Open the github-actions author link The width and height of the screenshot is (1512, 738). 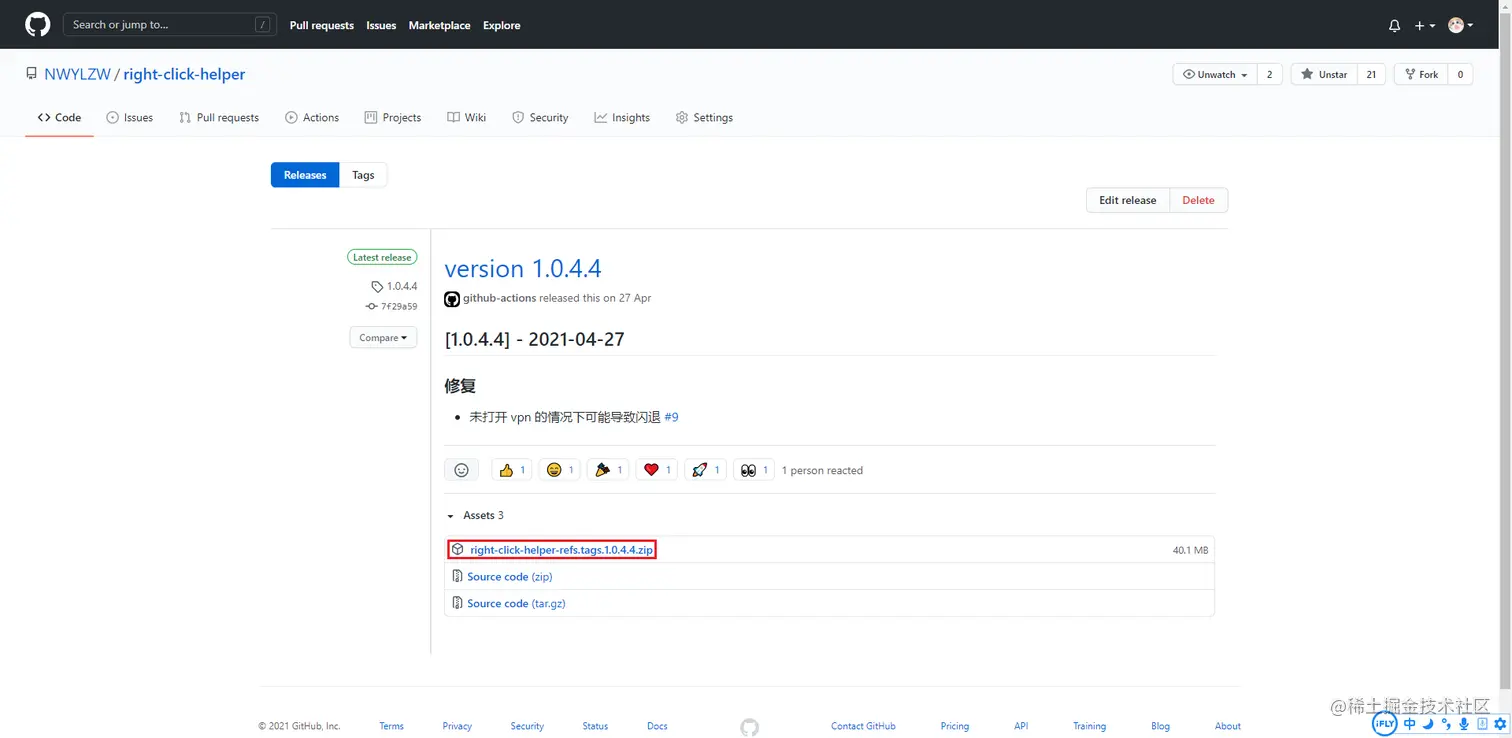click(499, 298)
